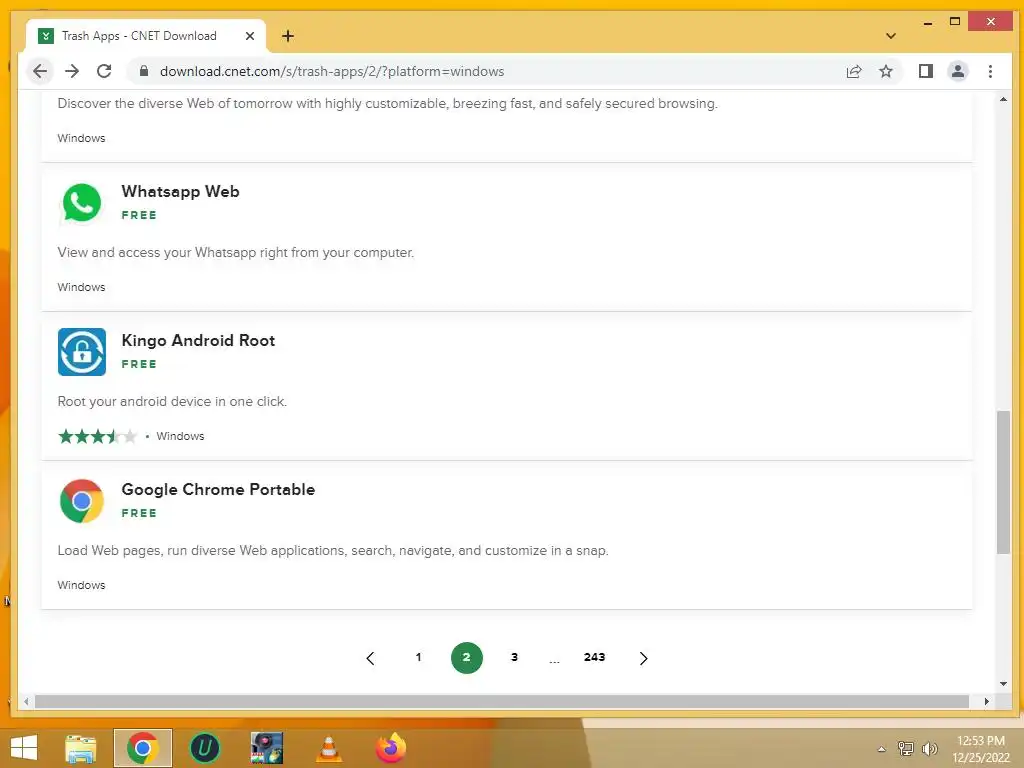
Task: Click "Root your android device in one click."
Action: click(172, 402)
